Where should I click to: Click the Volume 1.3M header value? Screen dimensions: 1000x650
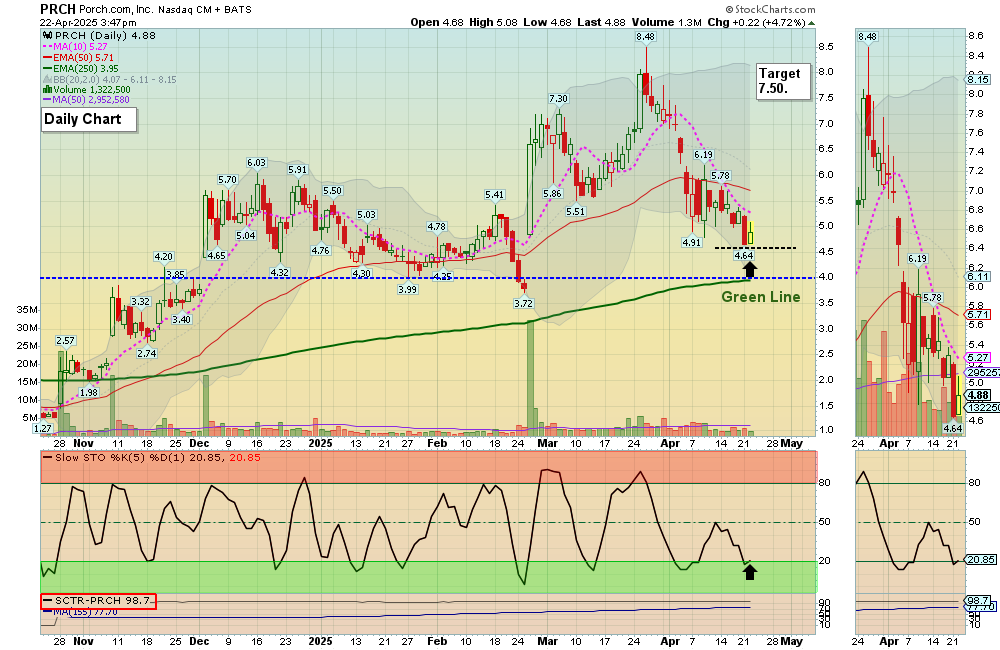point(666,22)
